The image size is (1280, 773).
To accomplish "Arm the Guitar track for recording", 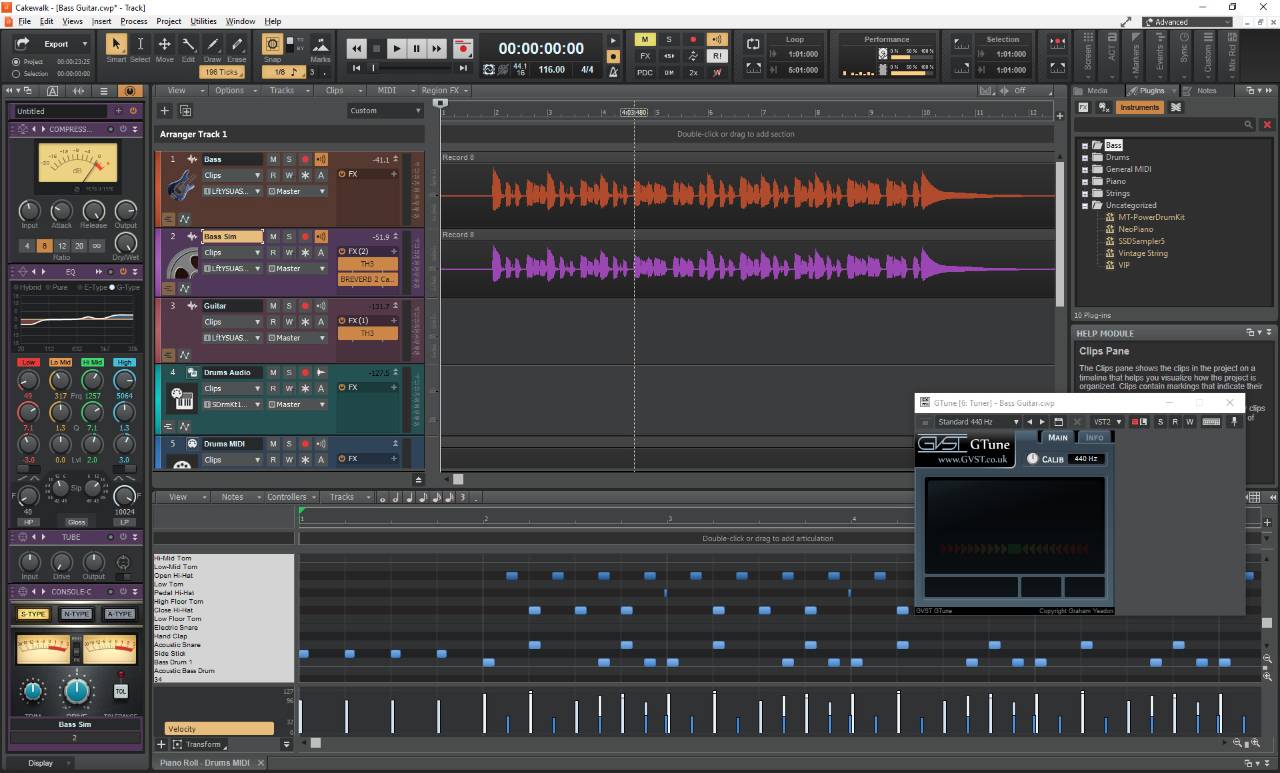I will 305,306.
